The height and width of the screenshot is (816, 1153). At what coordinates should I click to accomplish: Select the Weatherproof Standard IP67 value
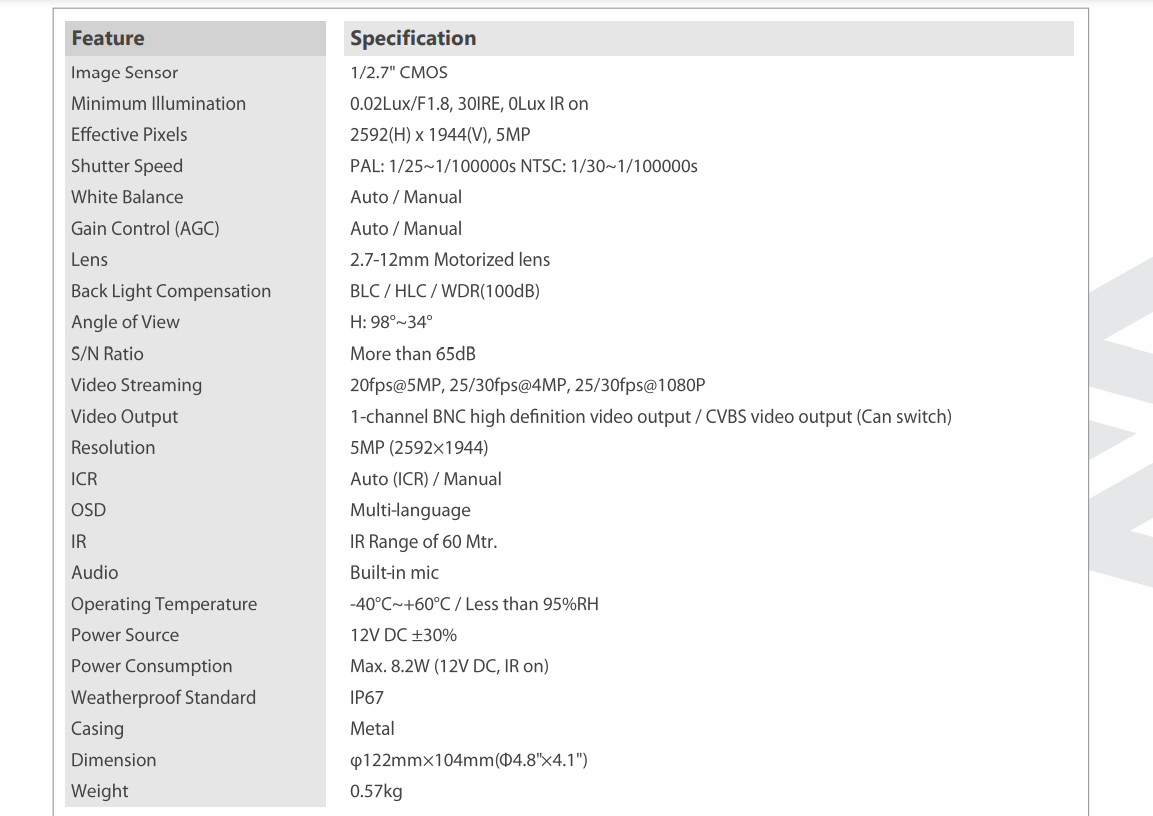(x=367, y=698)
